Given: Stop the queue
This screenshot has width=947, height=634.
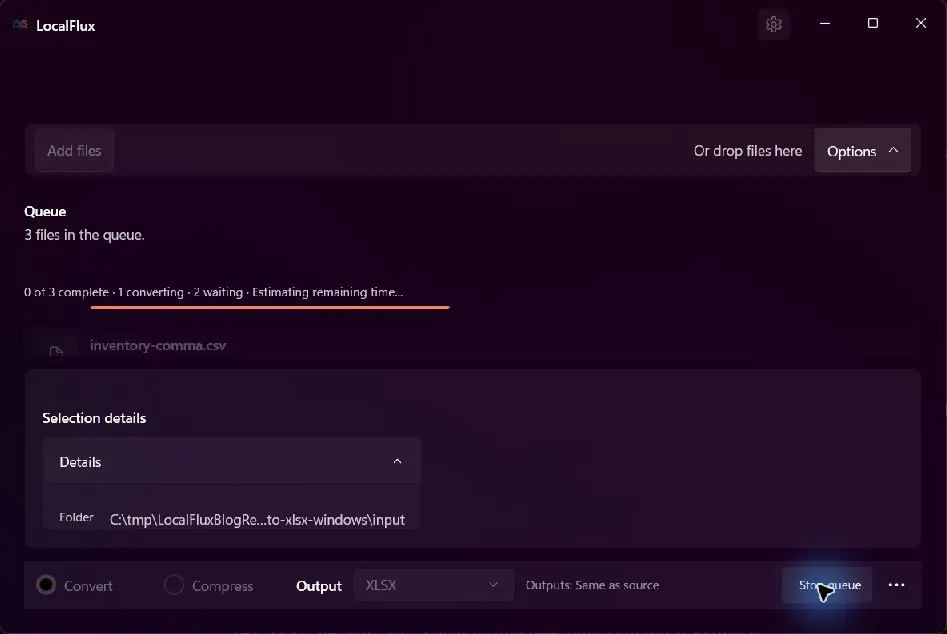Looking at the screenshot, I should click(827, 584).
